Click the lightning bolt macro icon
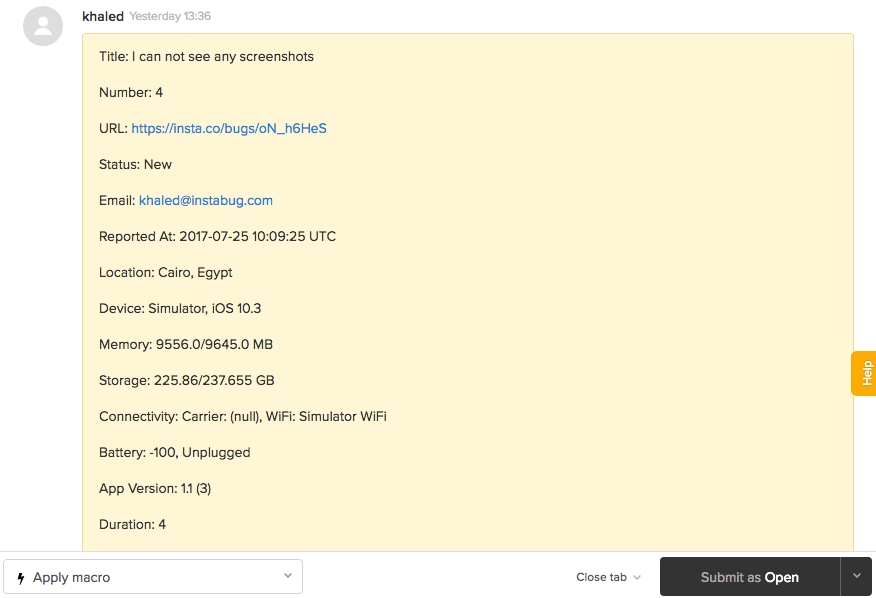Viewport: 876px width, 598px height. (x=21, y=578)
